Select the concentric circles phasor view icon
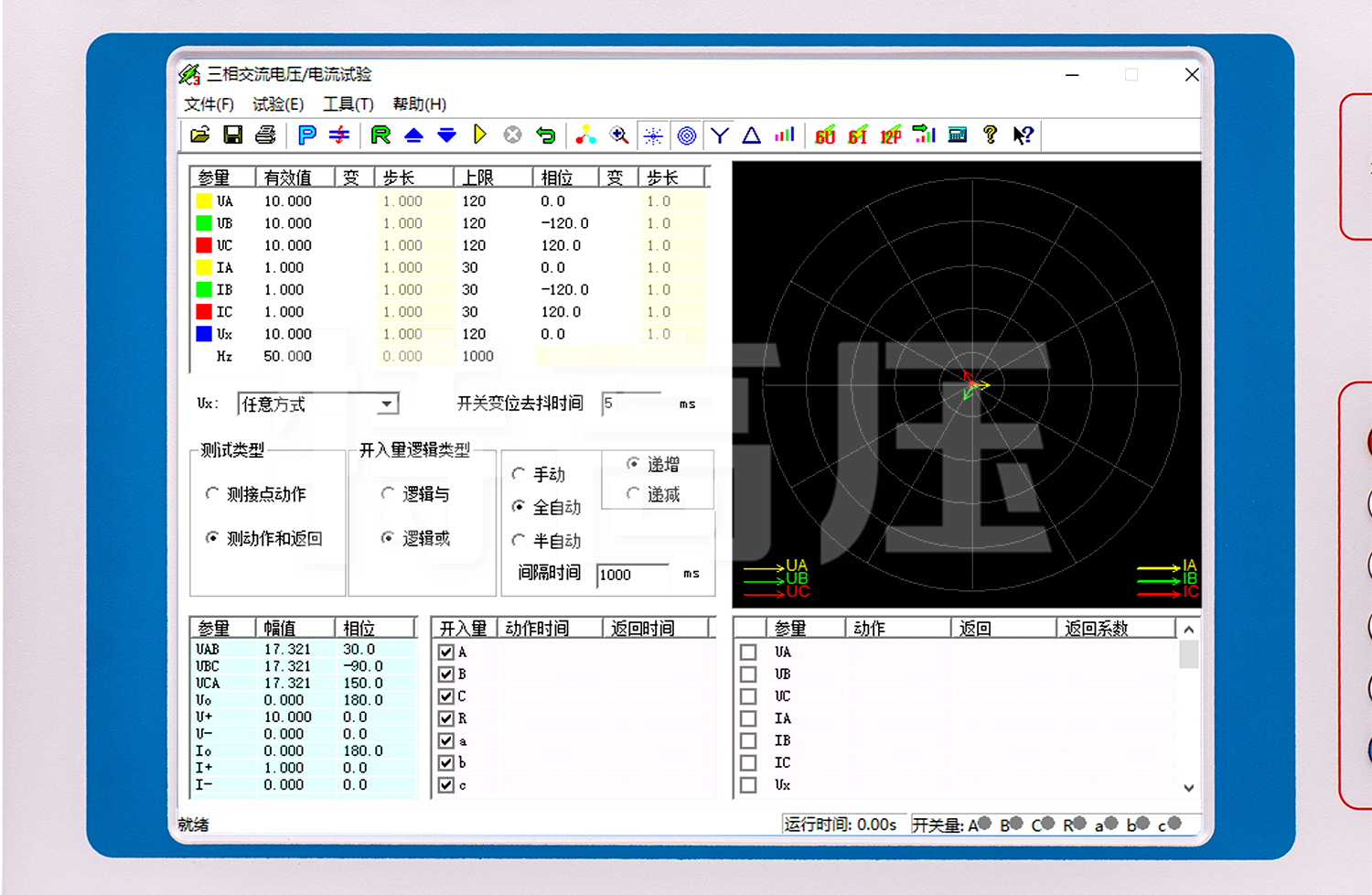The height and width of the screenshot is (895, 1372). tap(686, 135)
